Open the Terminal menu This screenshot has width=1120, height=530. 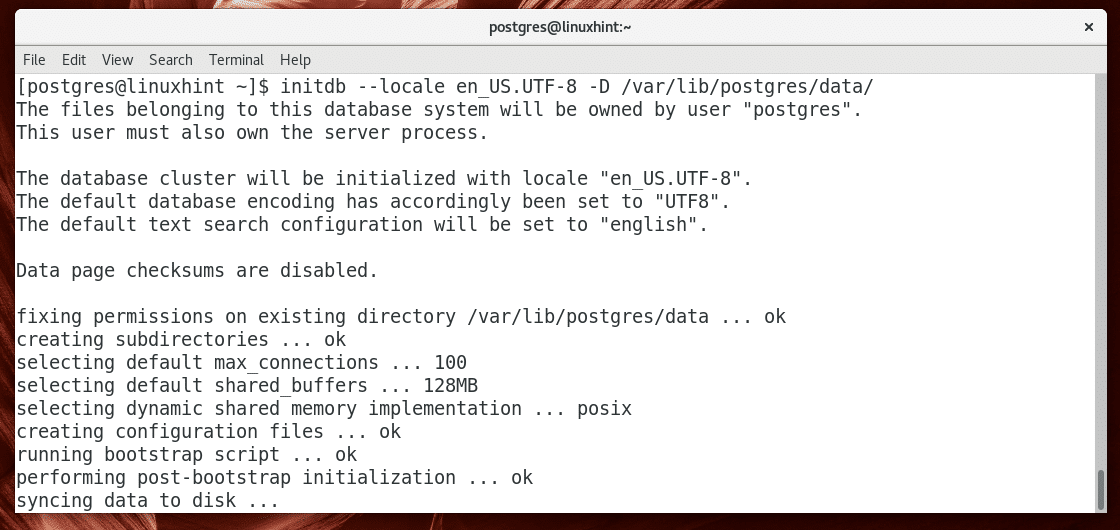coord(236,60)
